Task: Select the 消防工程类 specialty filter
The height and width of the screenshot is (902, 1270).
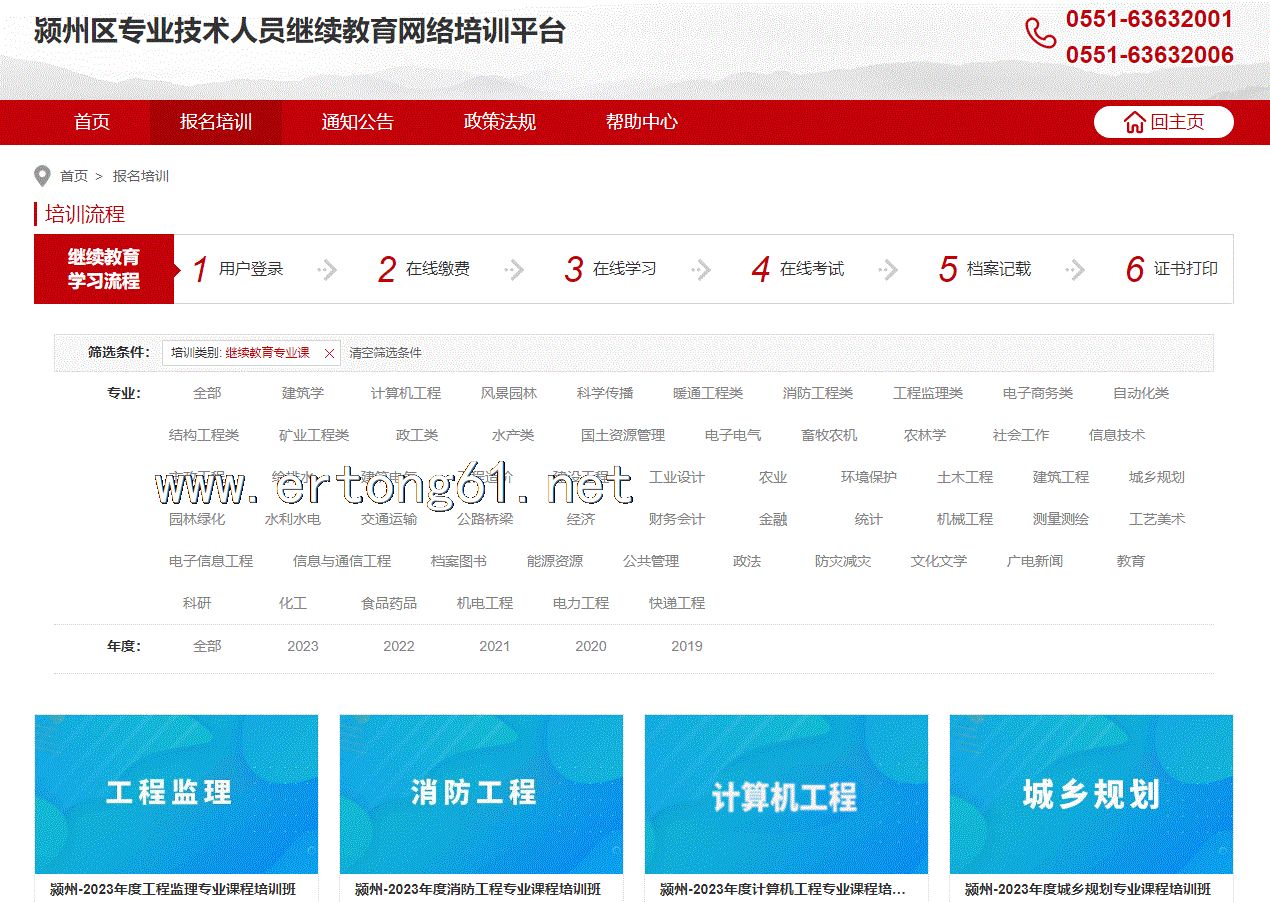Action: pos(817,394)
